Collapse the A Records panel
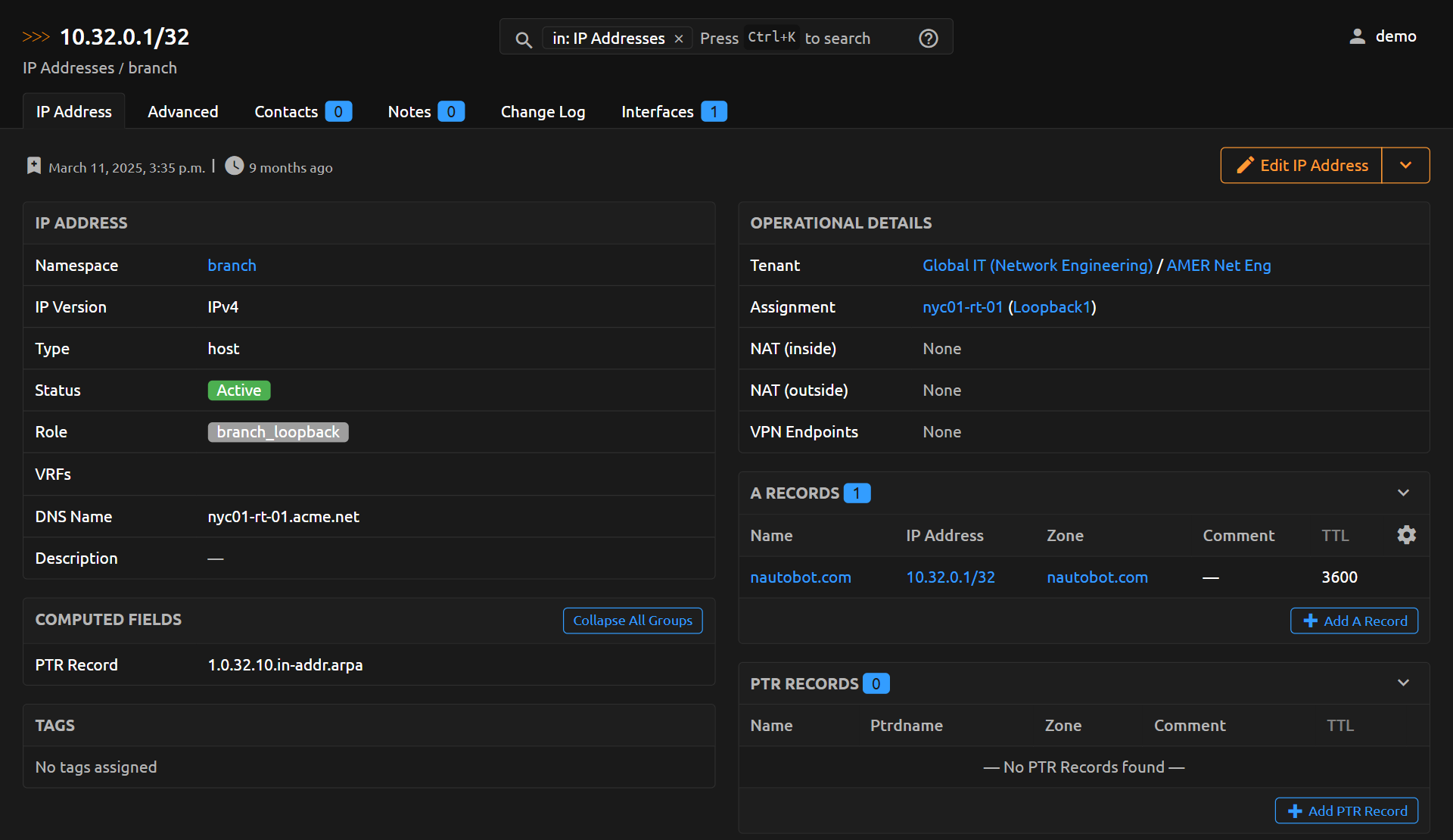Screen dimensions: 1453x840 [1403, 493]
